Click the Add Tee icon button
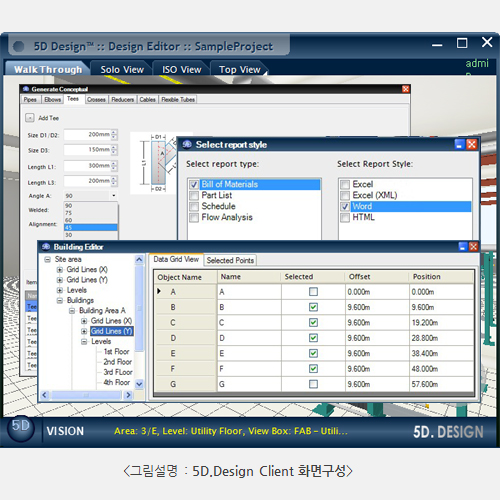 click(x=30, y=118)
